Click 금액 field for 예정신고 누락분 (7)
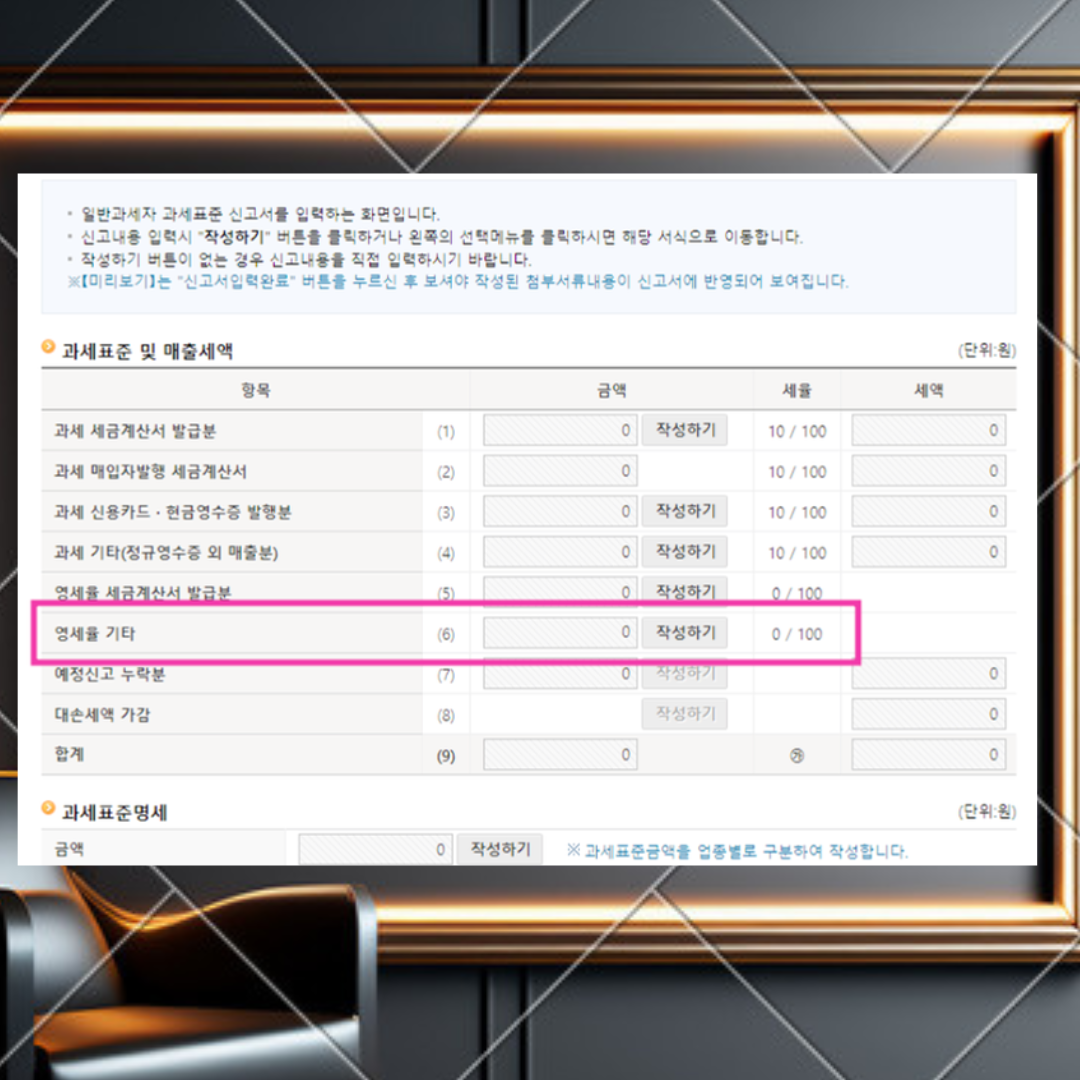 point(560,673)
